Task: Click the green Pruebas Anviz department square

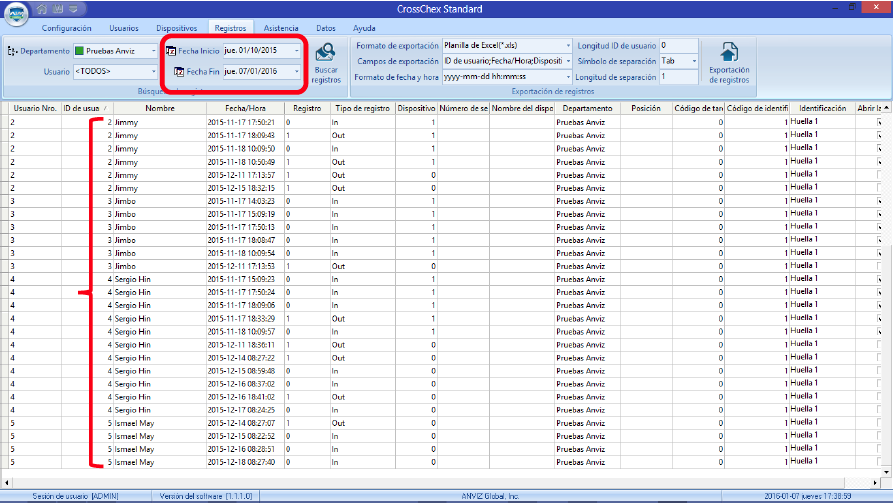Action: (x=79, y=51)
